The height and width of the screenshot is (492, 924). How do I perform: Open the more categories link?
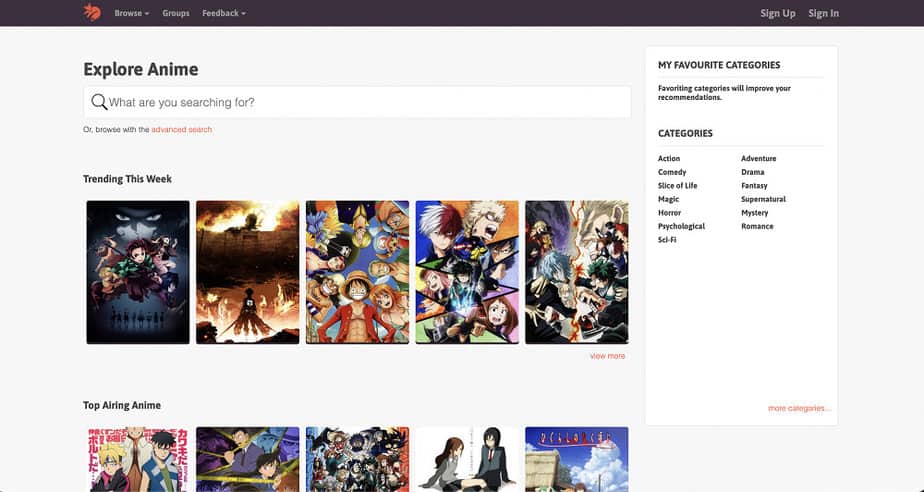800,408
